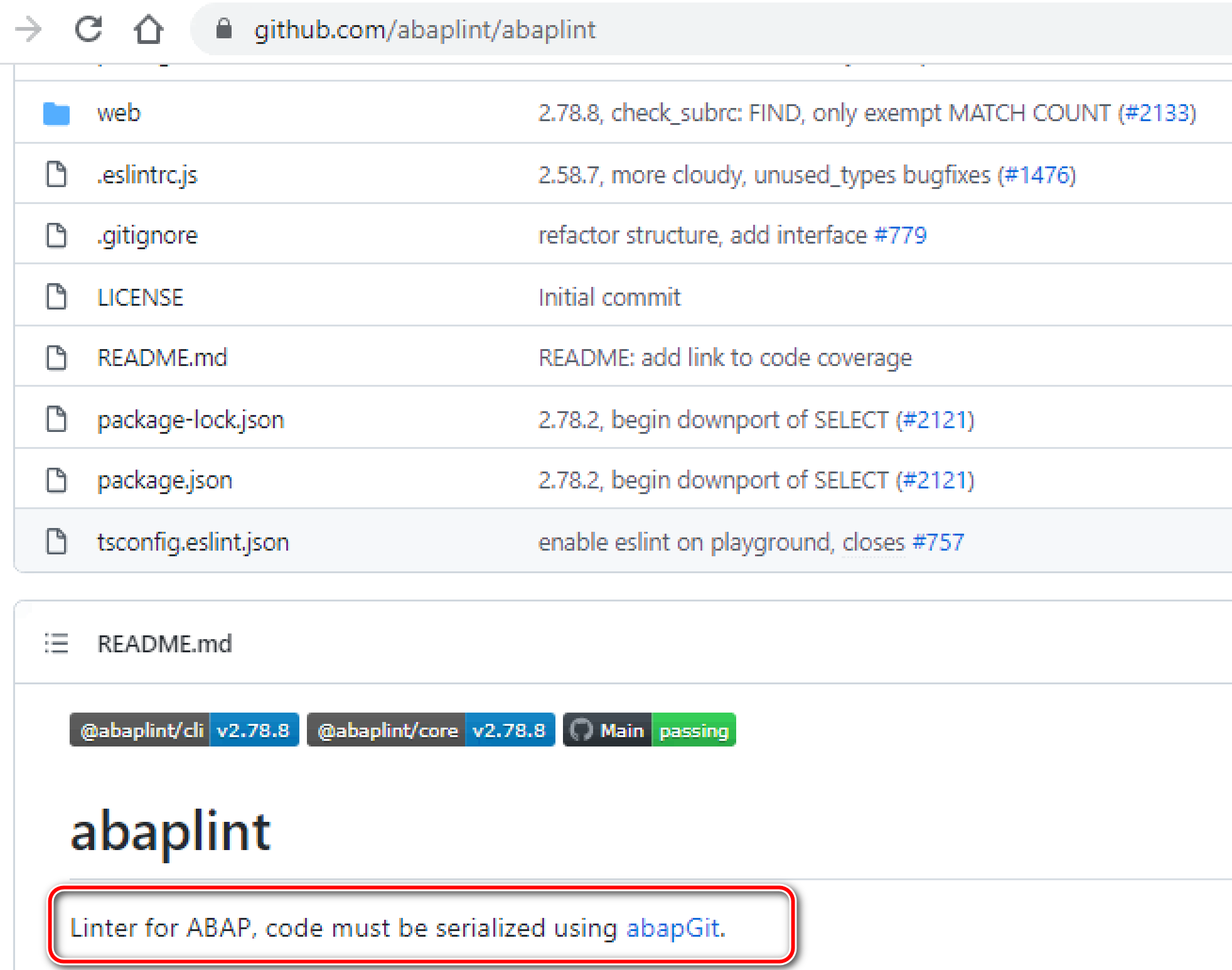Click the lock icon in address bar

click(x=224, y=29)
